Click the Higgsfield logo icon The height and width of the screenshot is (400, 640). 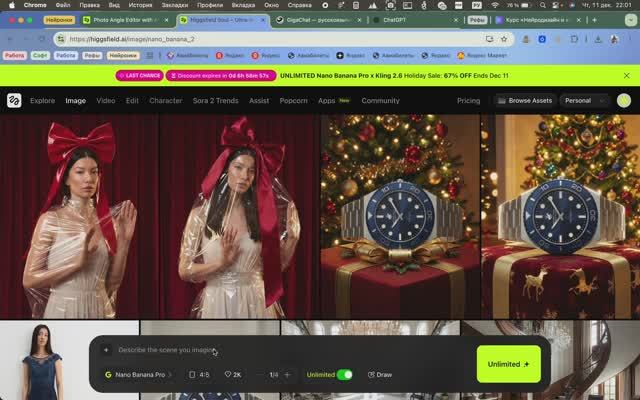(14, 100)
